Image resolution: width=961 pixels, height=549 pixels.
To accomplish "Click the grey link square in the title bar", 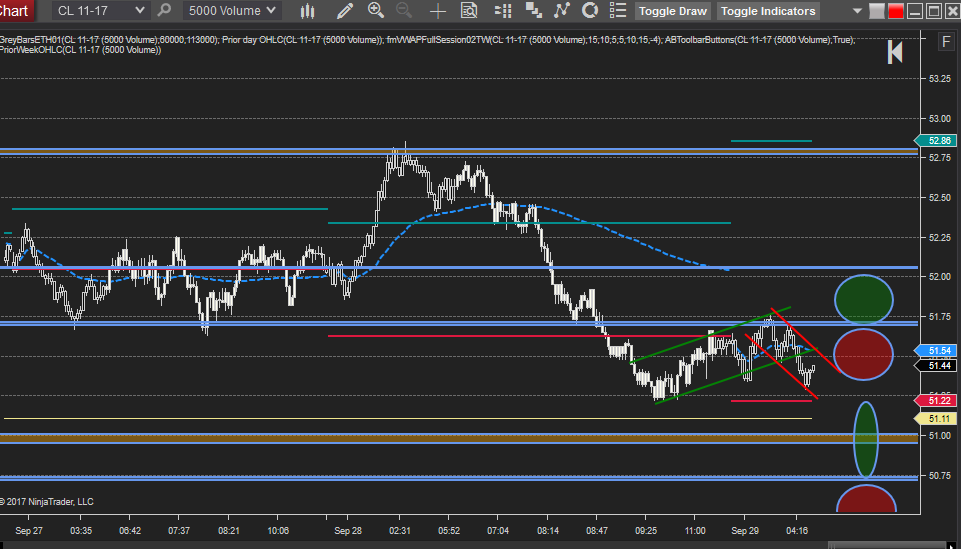I will click(x=877, y=11).
